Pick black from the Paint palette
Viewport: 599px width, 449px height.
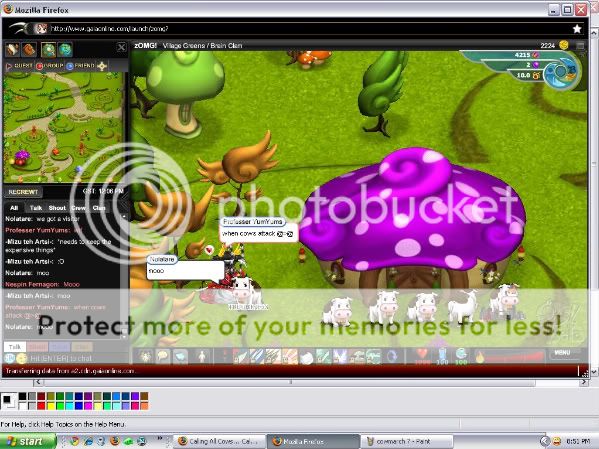tap(23, 396)
